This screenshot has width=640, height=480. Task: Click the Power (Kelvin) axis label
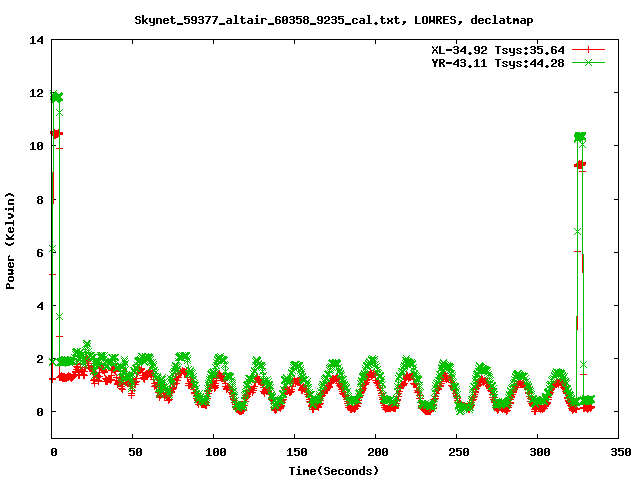pos(10,241)
